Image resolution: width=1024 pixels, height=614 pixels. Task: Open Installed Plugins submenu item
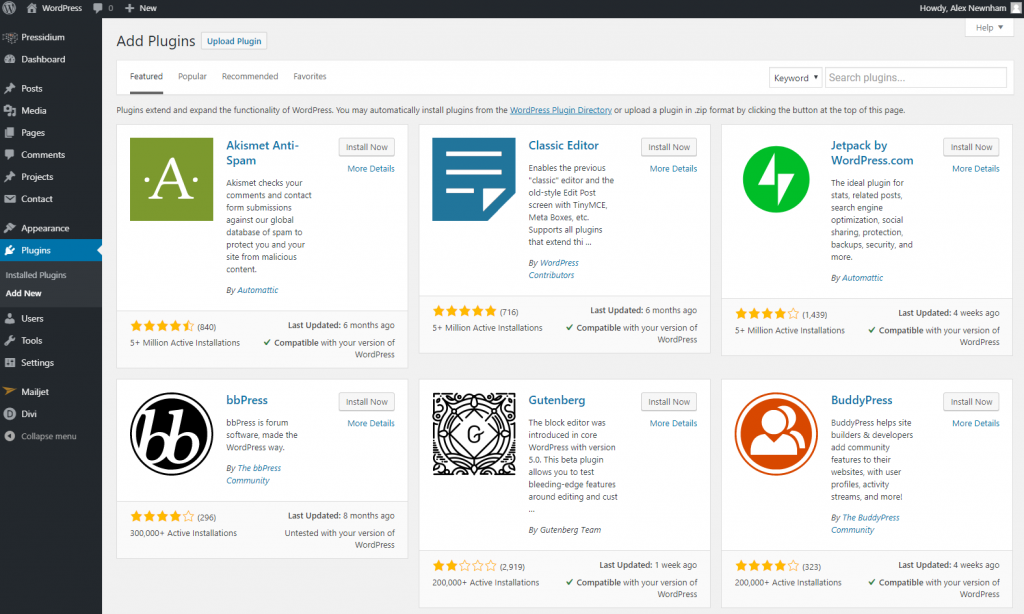click(36, 275)
